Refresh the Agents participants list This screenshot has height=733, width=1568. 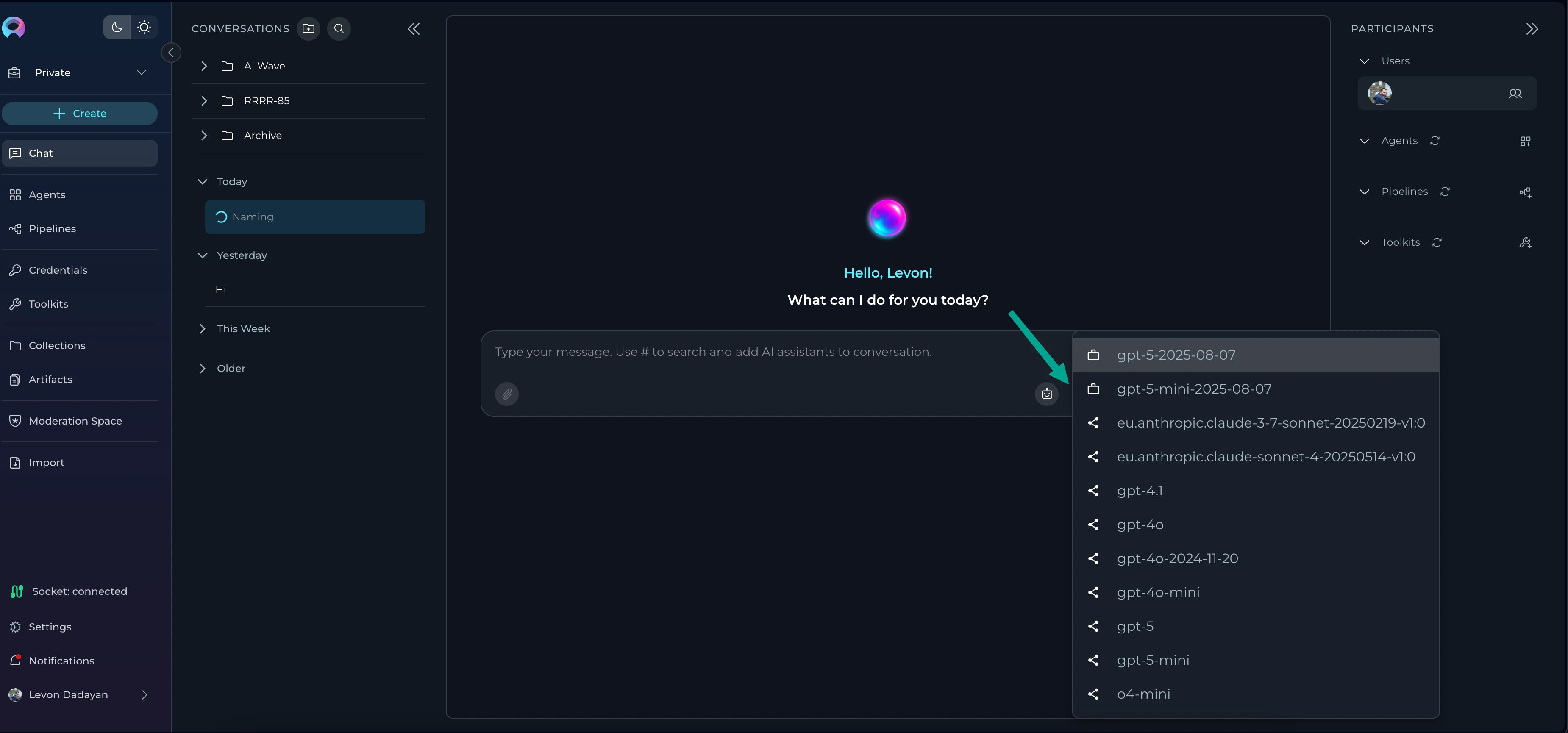[1435, 141]
